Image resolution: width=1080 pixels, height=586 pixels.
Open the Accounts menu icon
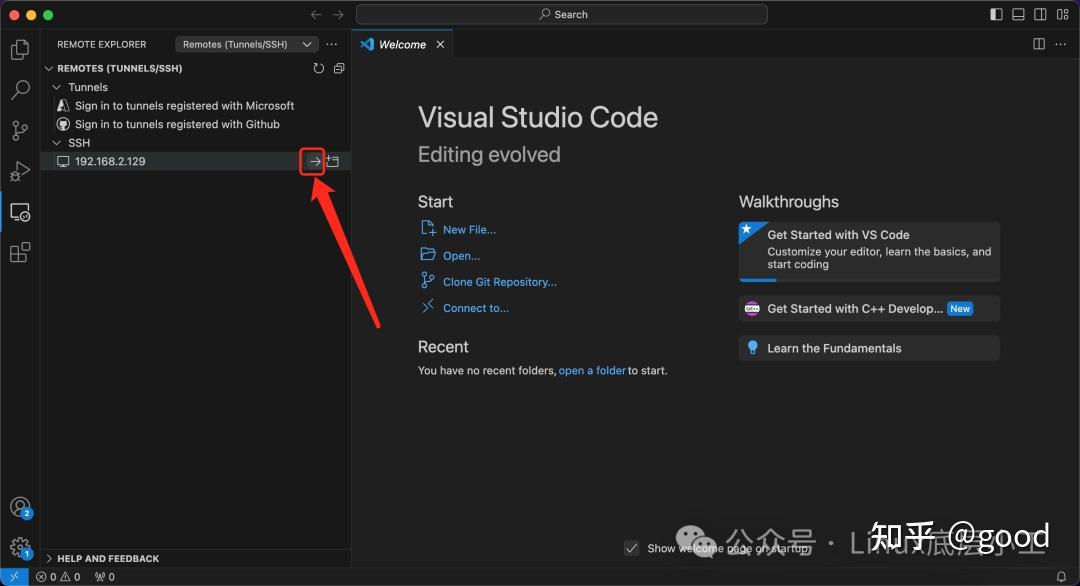(19, 507)
